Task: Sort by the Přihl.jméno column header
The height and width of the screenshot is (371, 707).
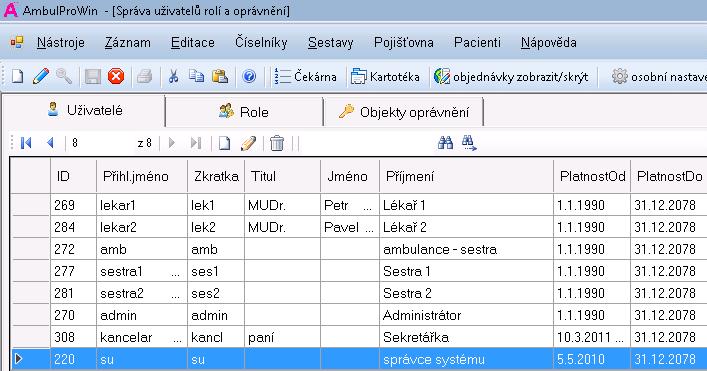Action: coord(142,176)
